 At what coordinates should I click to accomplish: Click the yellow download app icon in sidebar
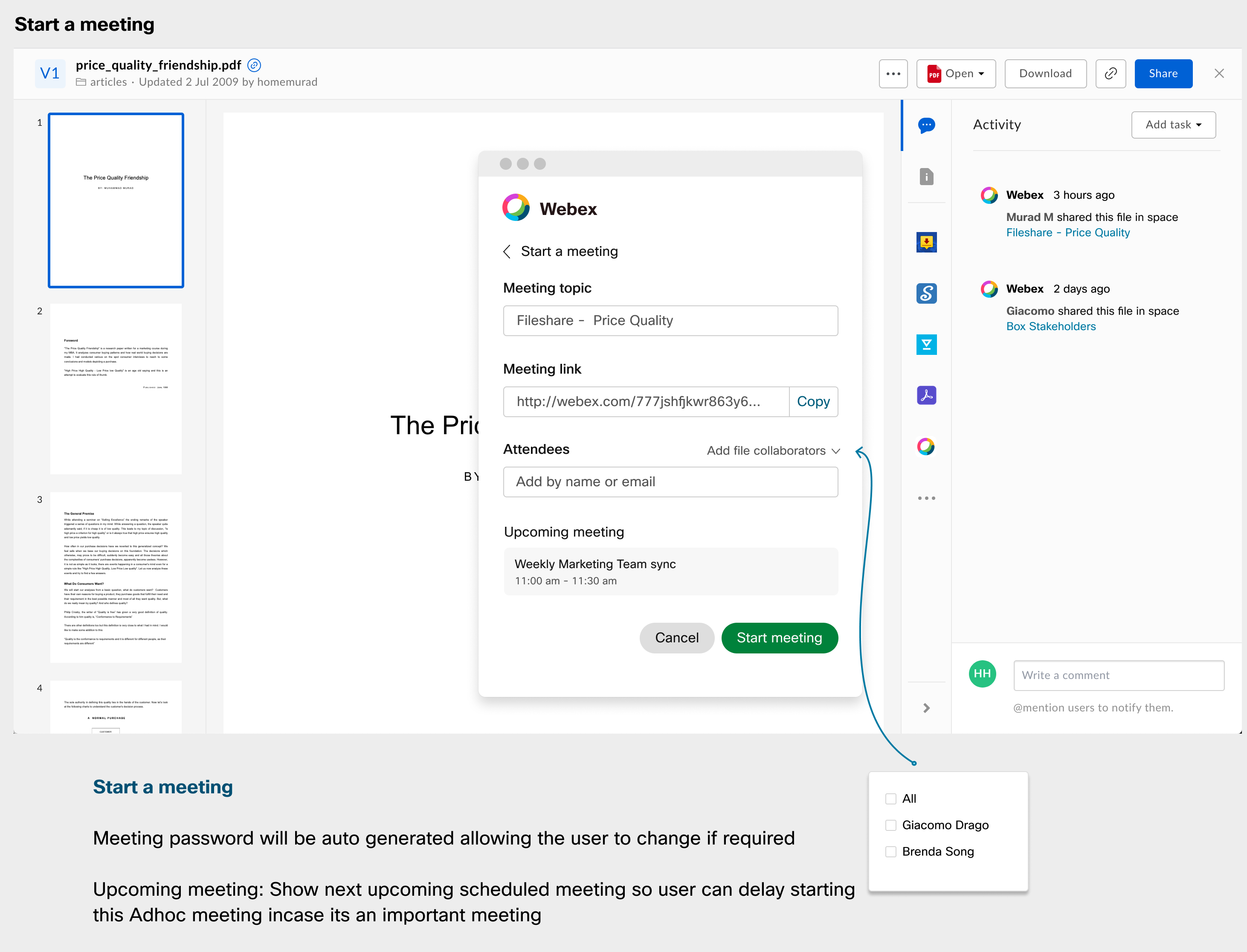pos(926,242)
